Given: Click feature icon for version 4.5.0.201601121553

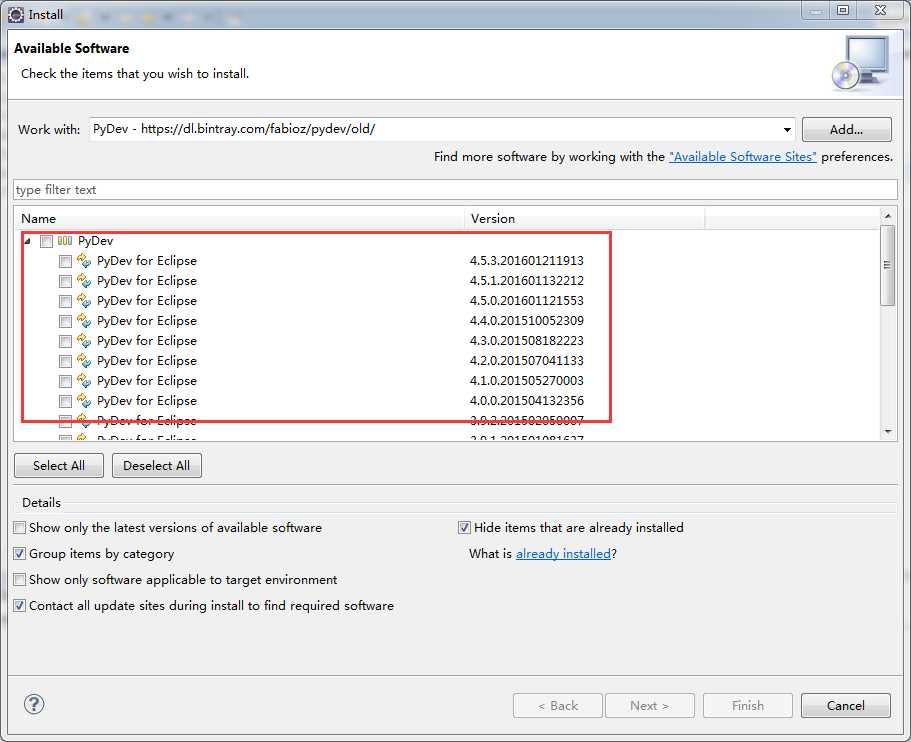Looking at the screenshot, I should (x=84, y=300).
